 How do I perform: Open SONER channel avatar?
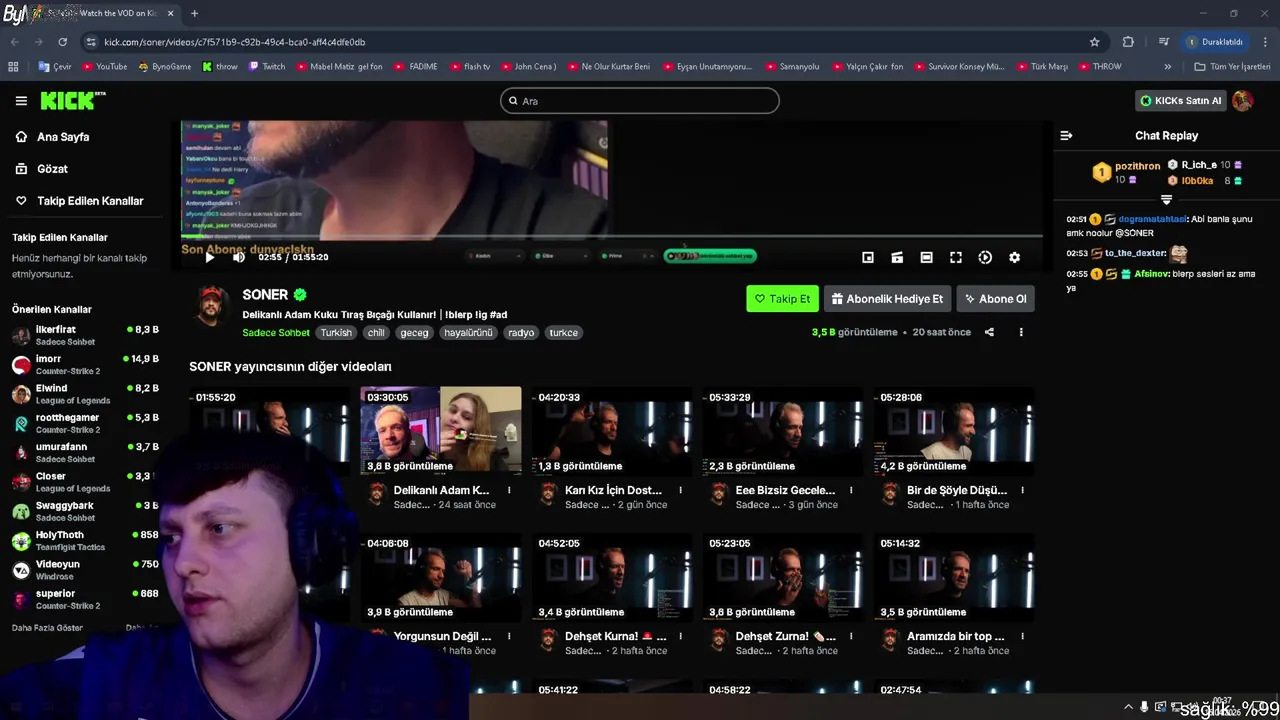pos(211,305)
